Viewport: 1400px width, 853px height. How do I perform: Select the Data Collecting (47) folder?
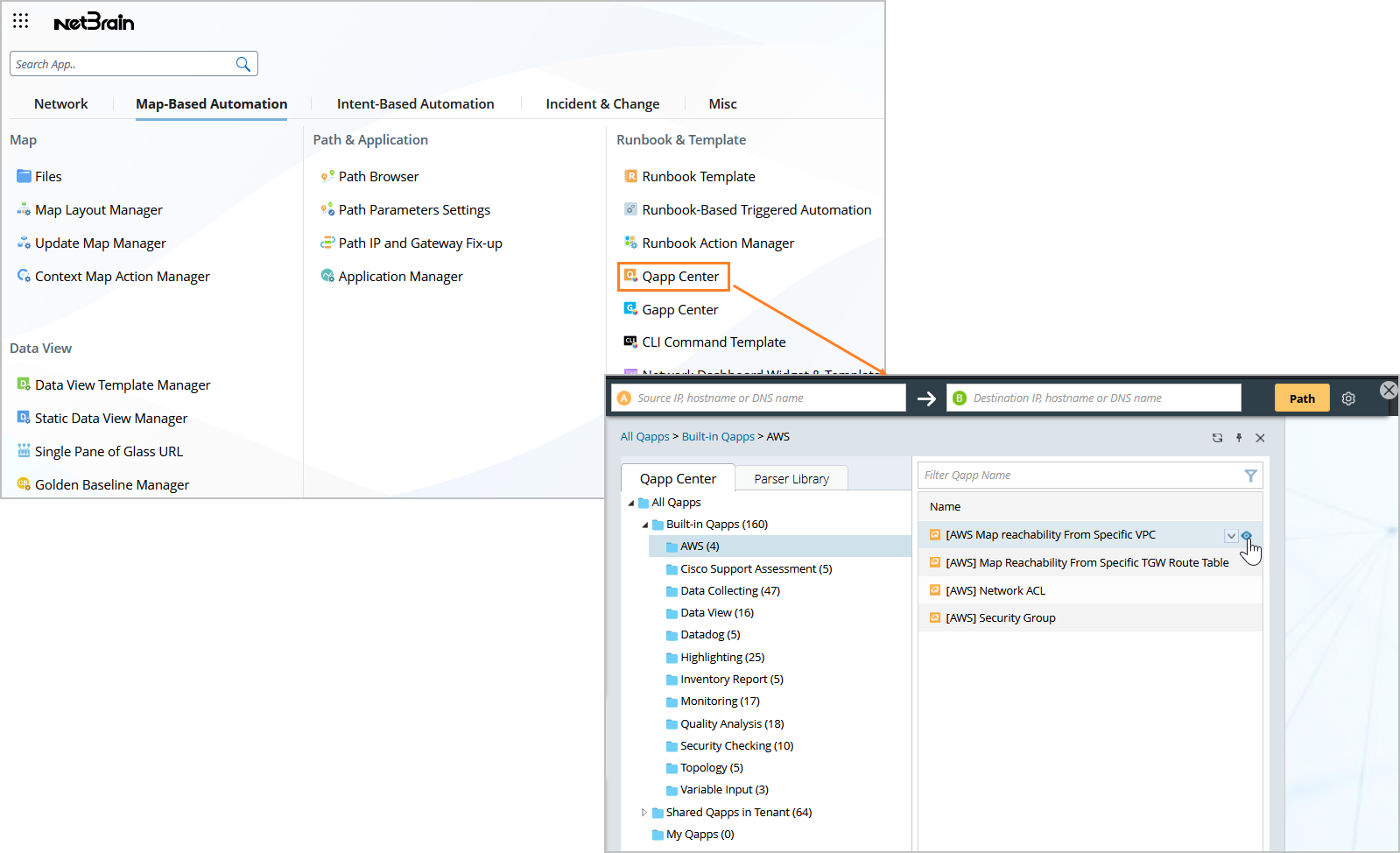pos(730,591)
